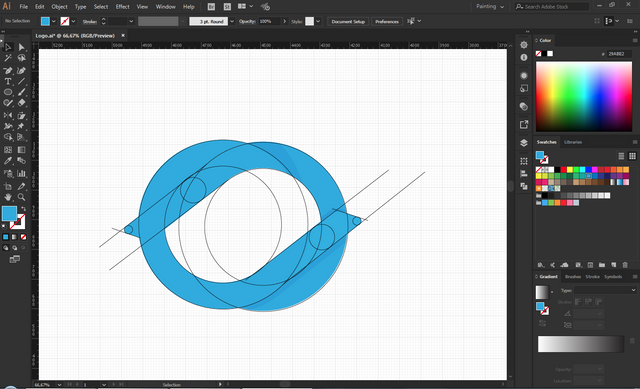640x389 pixels.
Task: Select the Magic Wand tool
Action: (x=8, y=58)
